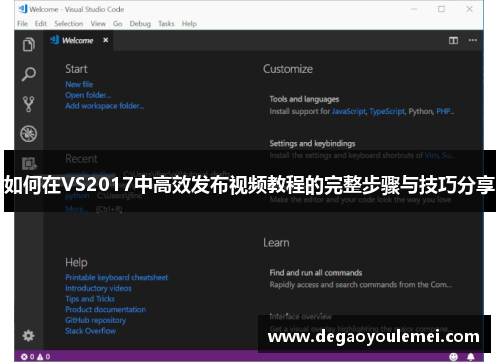Close the Welcome tab
The image size is (500, 362).
point(105,40)
